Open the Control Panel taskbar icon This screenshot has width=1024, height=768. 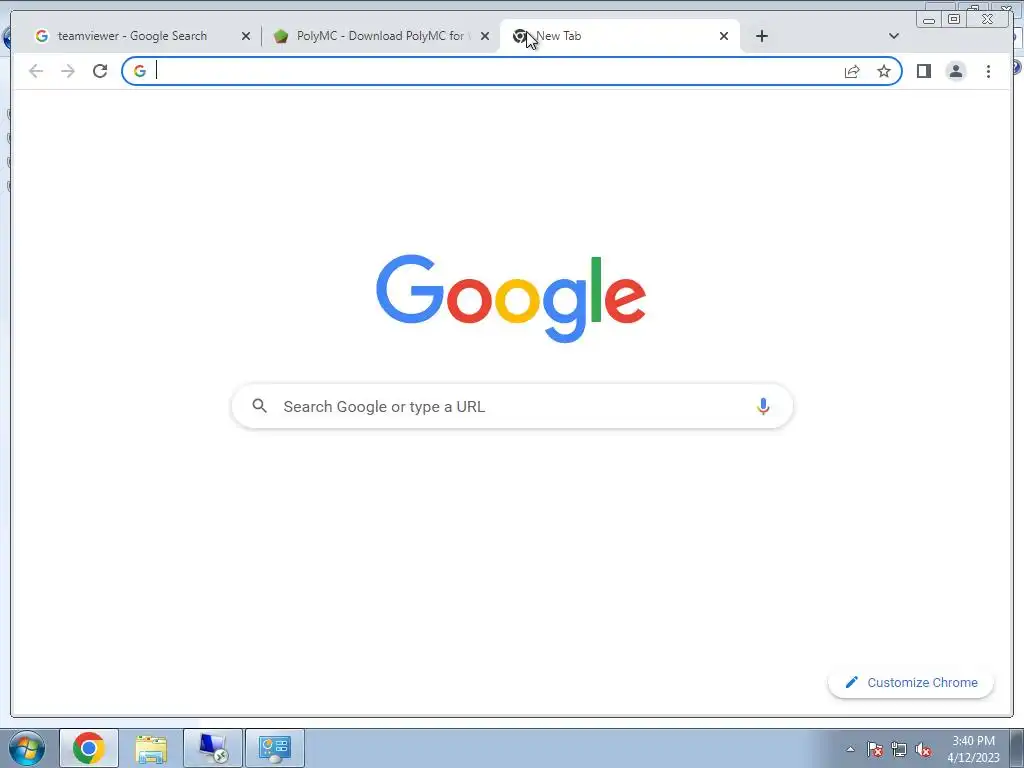pyautogui.click(x=275, y=748)
